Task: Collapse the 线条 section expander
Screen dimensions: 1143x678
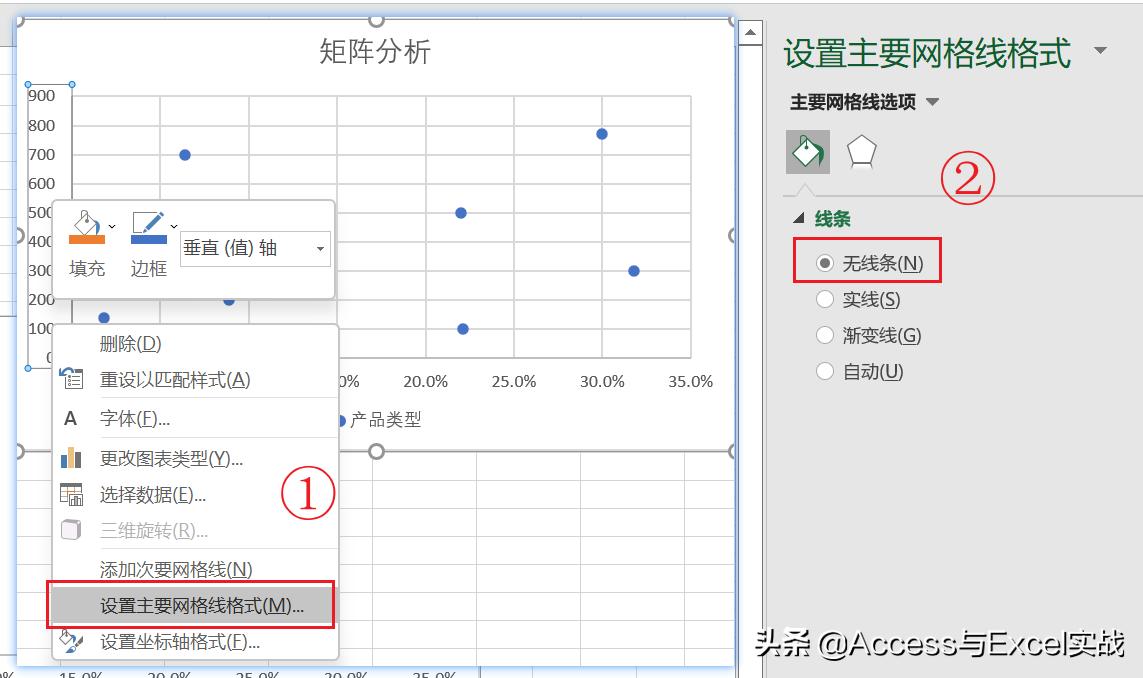Action: click(x=796, y=220)
